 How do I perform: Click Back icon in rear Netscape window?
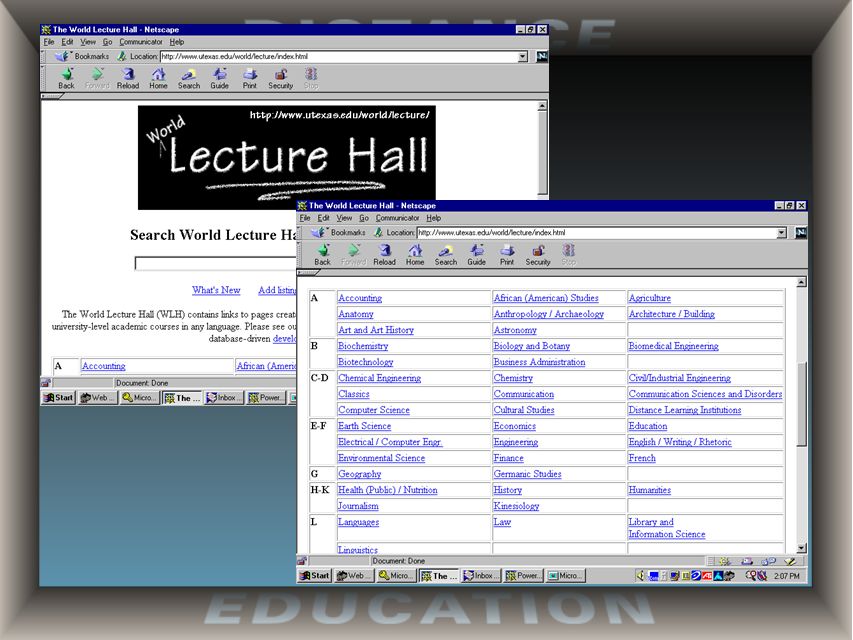point(67,78)
